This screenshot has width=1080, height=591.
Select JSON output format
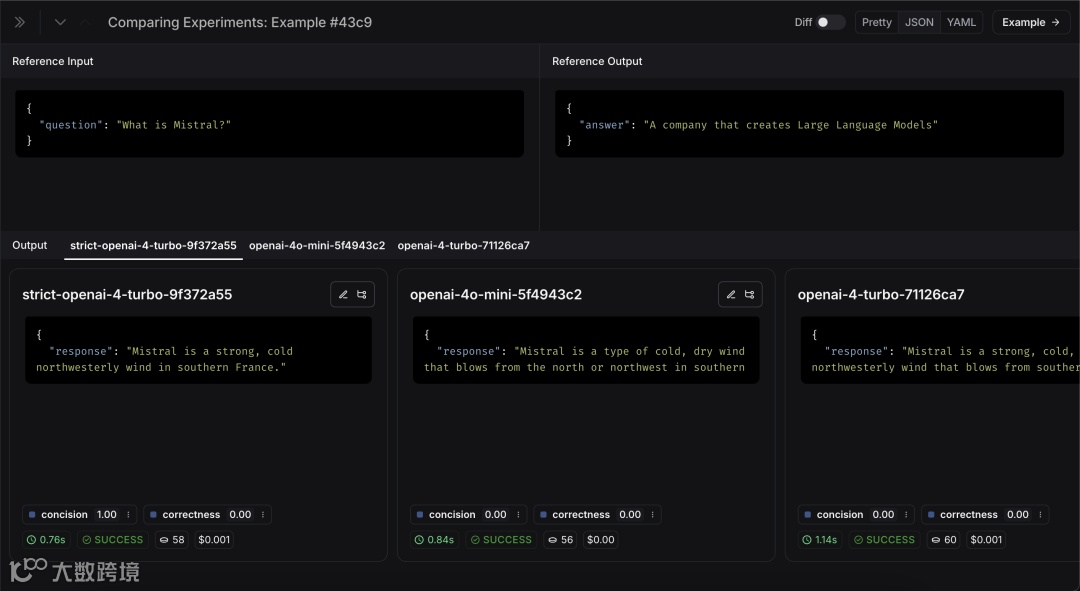[x=919, y=22]
